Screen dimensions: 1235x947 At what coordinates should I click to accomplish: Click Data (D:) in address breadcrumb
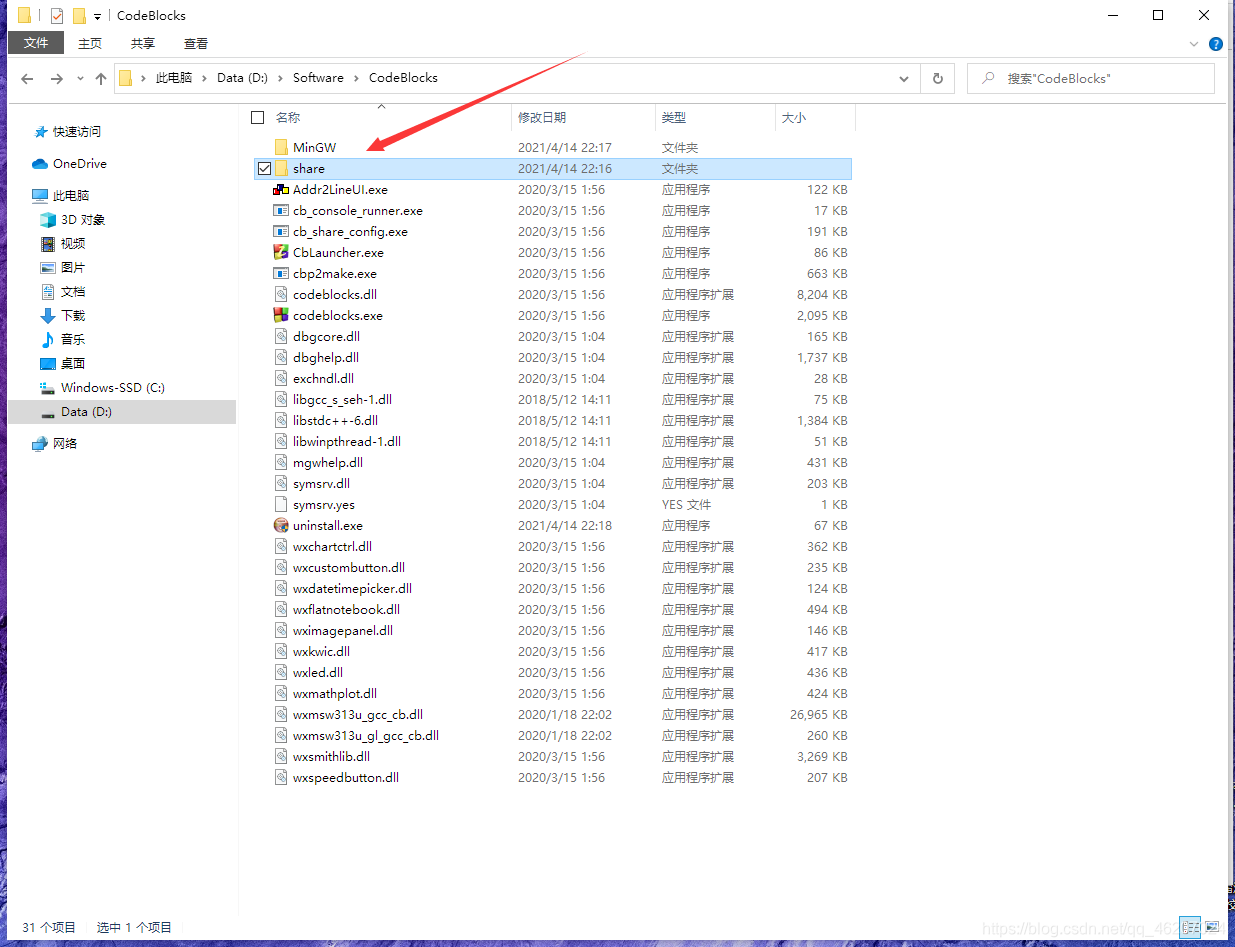pos(243,78)
